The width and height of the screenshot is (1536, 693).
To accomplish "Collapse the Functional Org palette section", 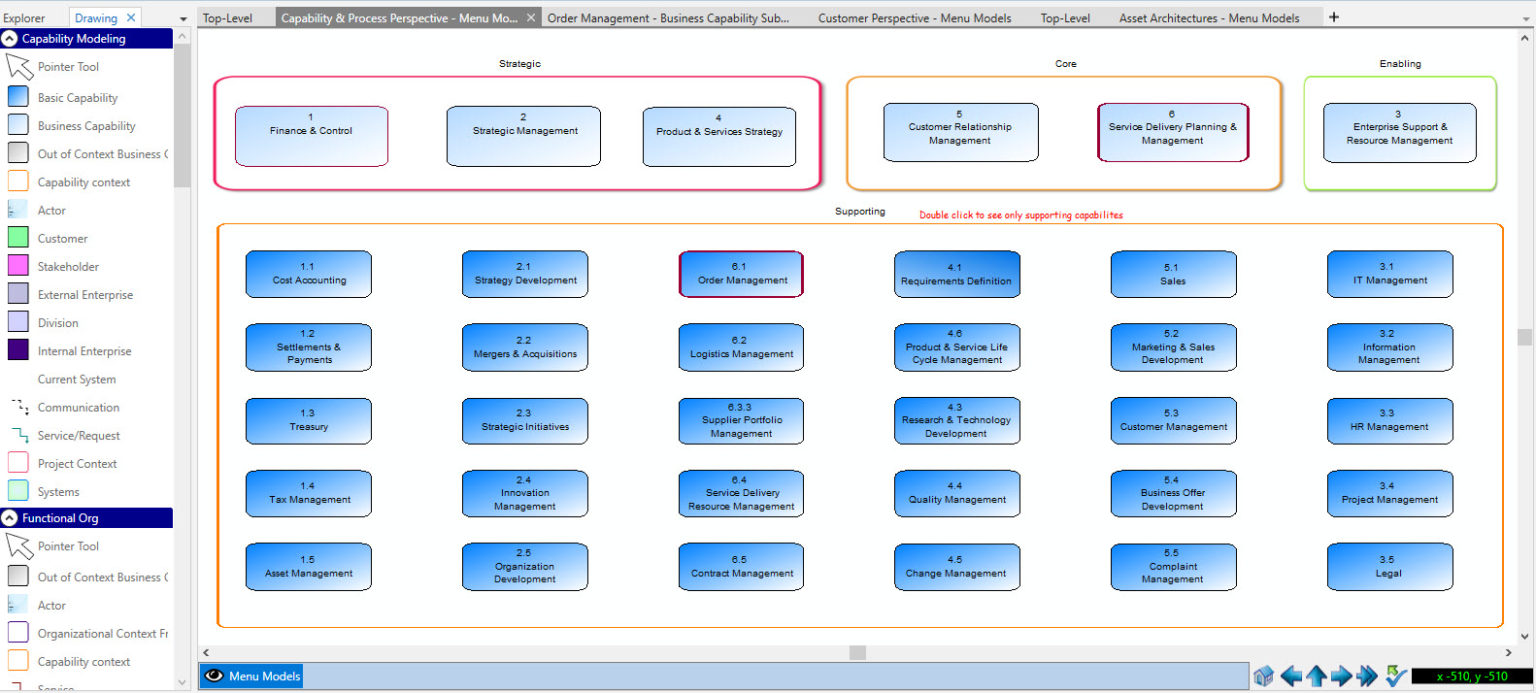I will [10, 518].
